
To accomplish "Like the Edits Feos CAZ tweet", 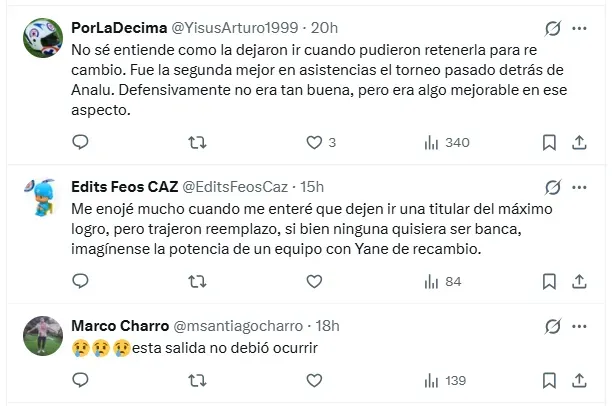I will pyautogui.click(x=314, y=282).
